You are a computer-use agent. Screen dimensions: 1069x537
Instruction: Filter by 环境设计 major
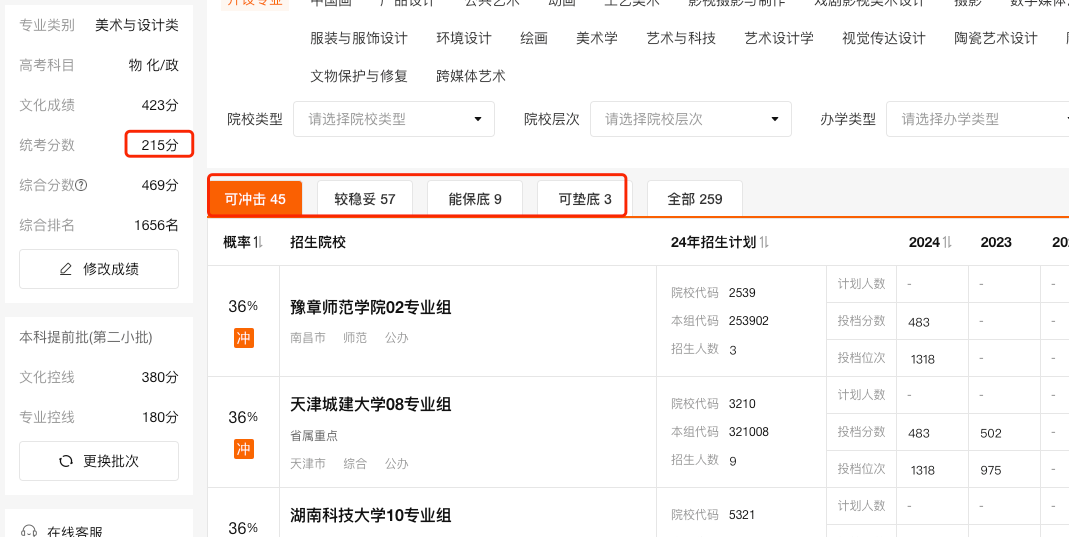point(464,38)
